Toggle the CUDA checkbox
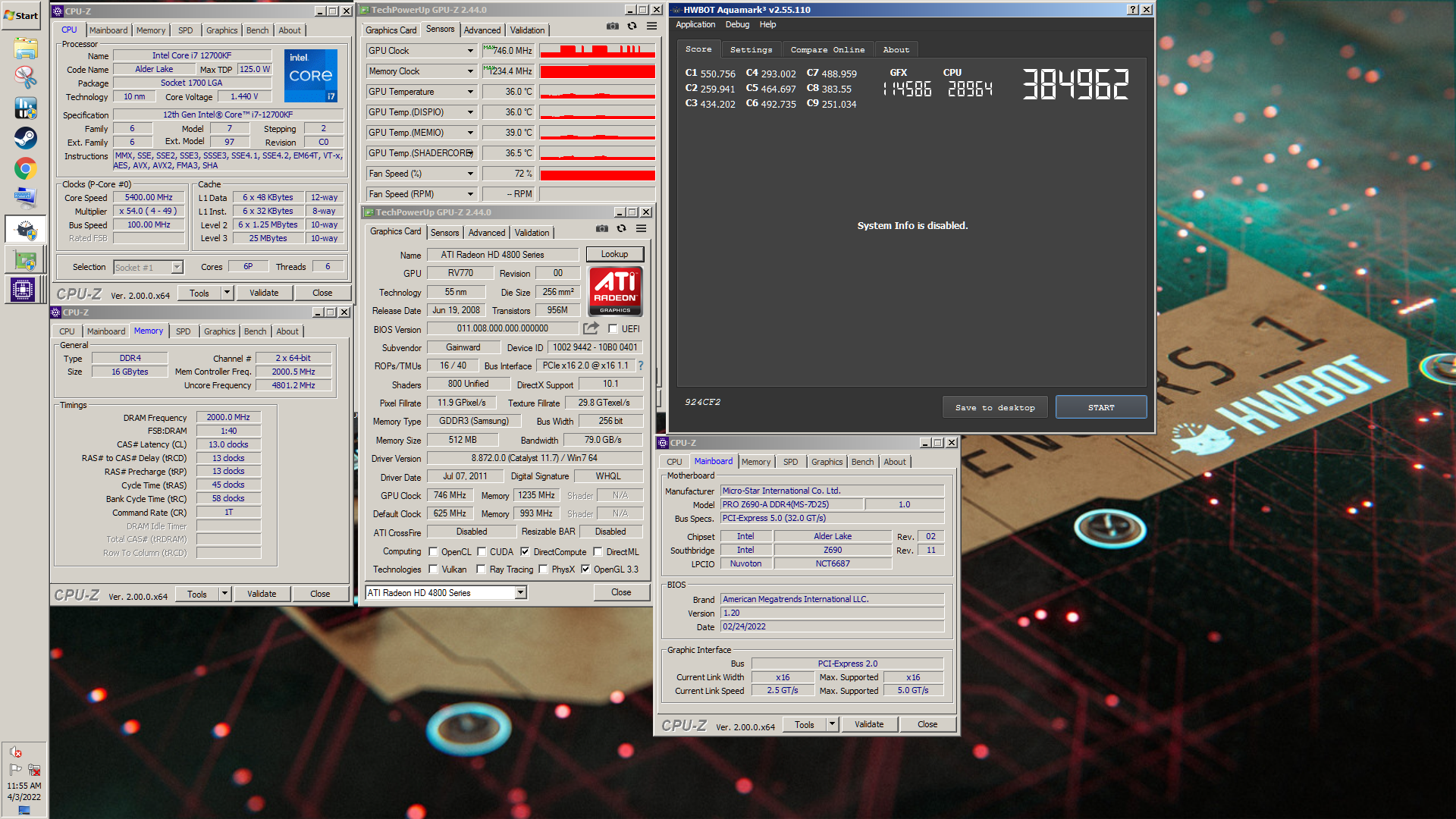 click(x=482, y=552)
